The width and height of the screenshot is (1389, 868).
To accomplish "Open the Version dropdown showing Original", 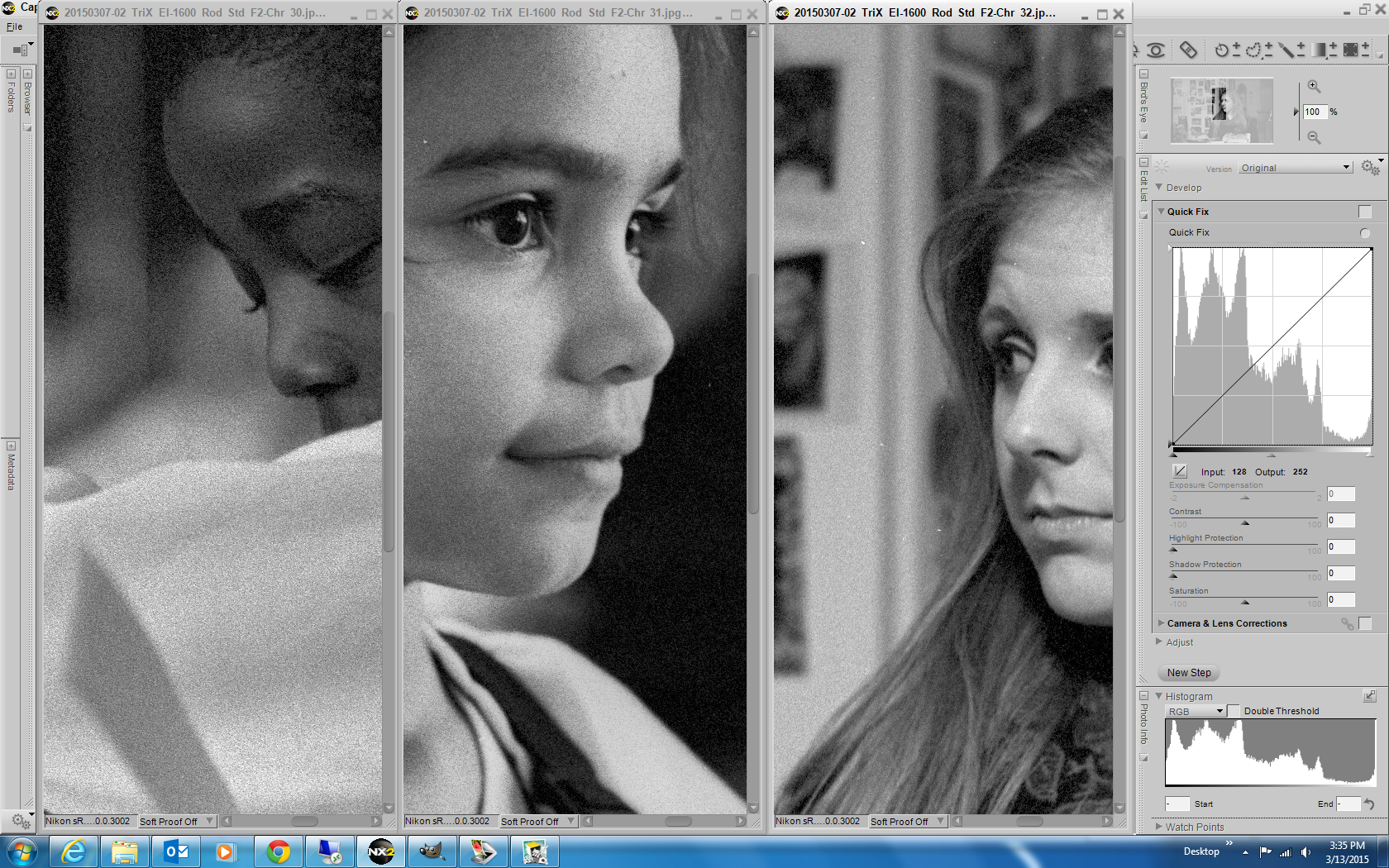I will (x=1296, y=168).
